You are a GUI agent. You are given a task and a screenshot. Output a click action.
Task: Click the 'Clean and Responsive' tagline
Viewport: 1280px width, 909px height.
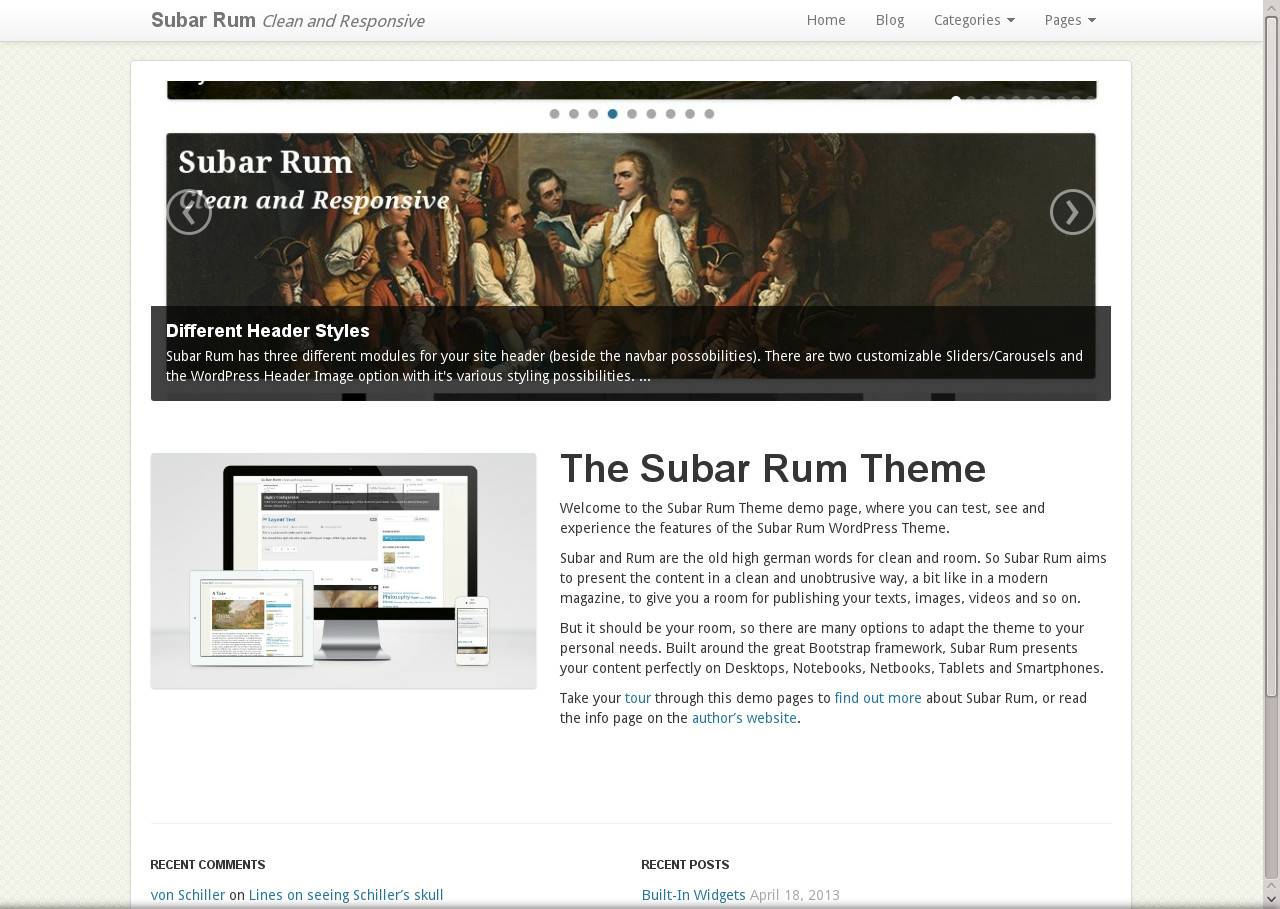coord(343,21)
